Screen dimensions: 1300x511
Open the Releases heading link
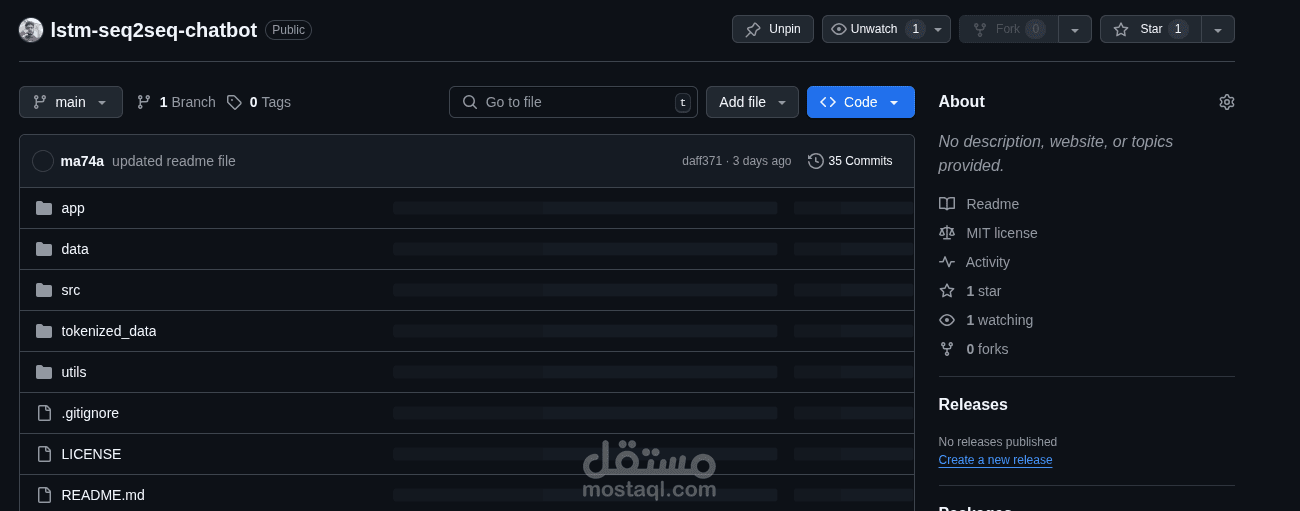point(973,405)
